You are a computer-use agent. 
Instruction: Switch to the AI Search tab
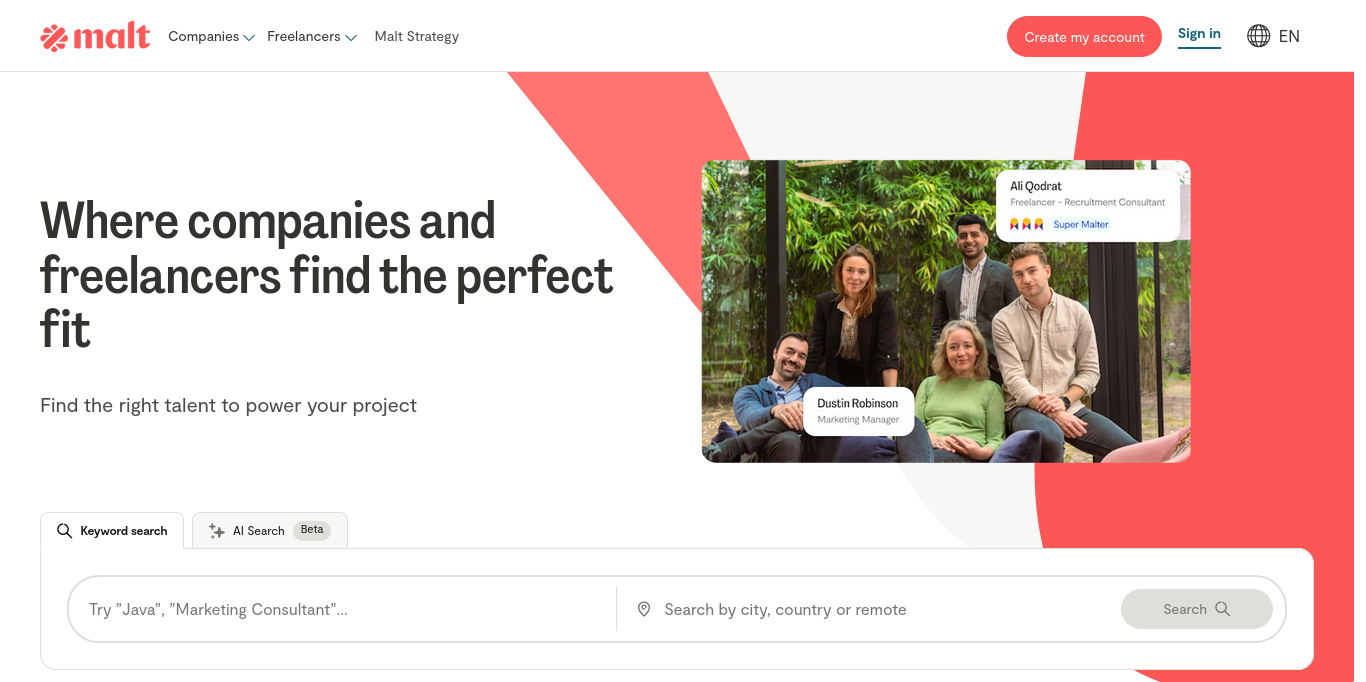(270, 531)
